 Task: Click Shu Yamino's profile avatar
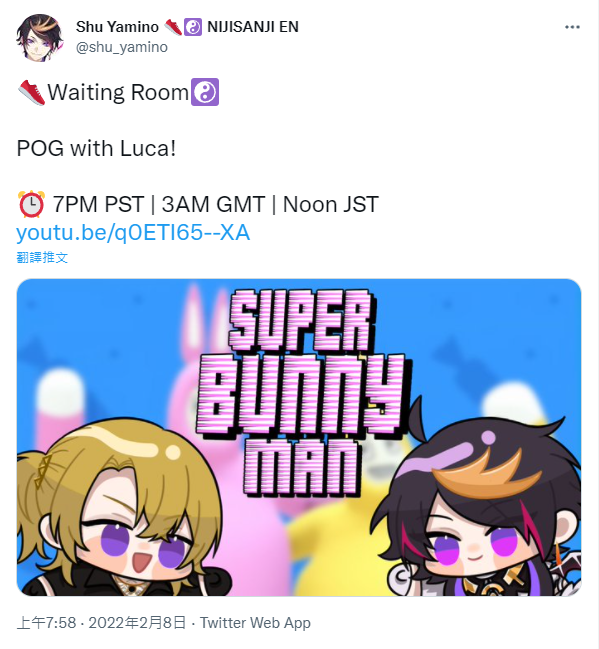tap(39, 38)
